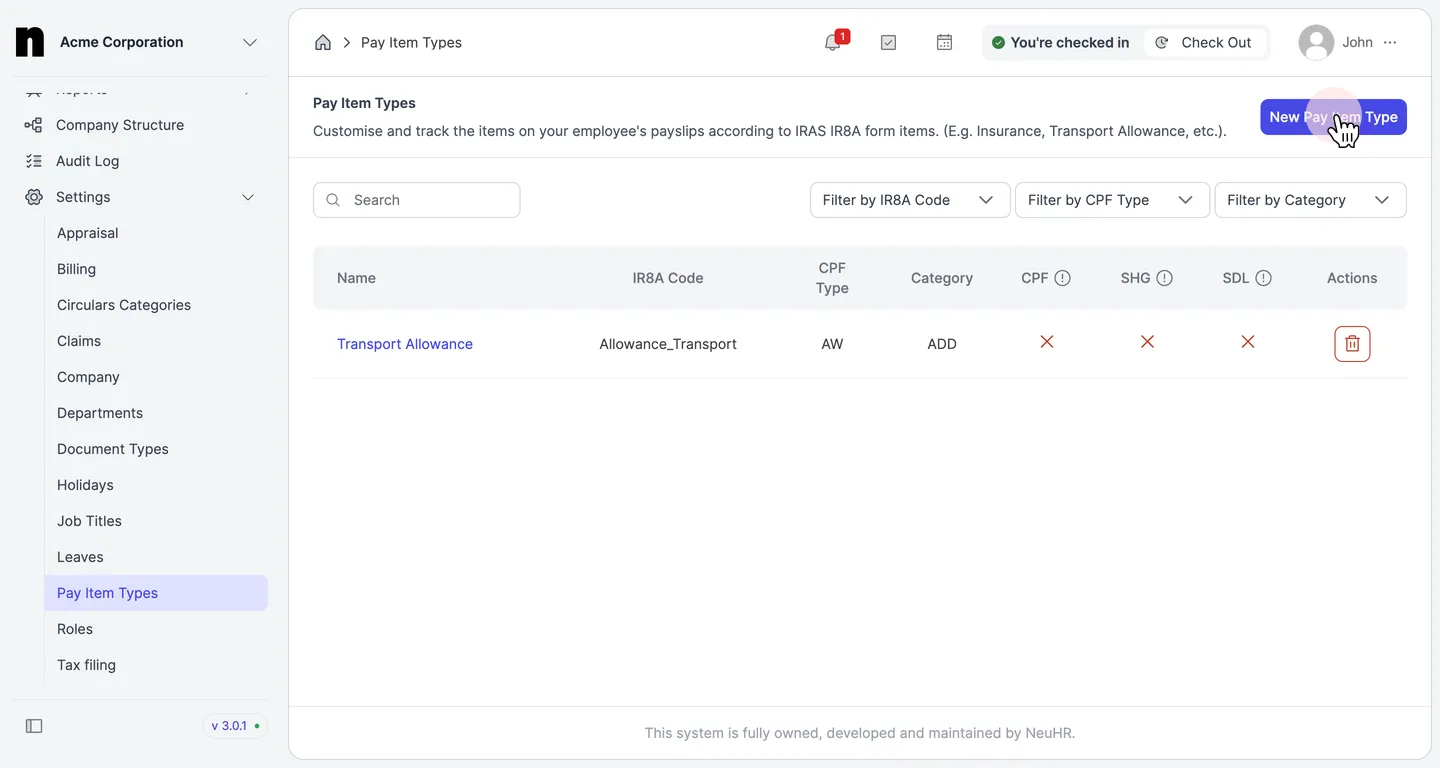Click the AW CPF type cell
1440x768 pixels.
click(x=832, y=344)
